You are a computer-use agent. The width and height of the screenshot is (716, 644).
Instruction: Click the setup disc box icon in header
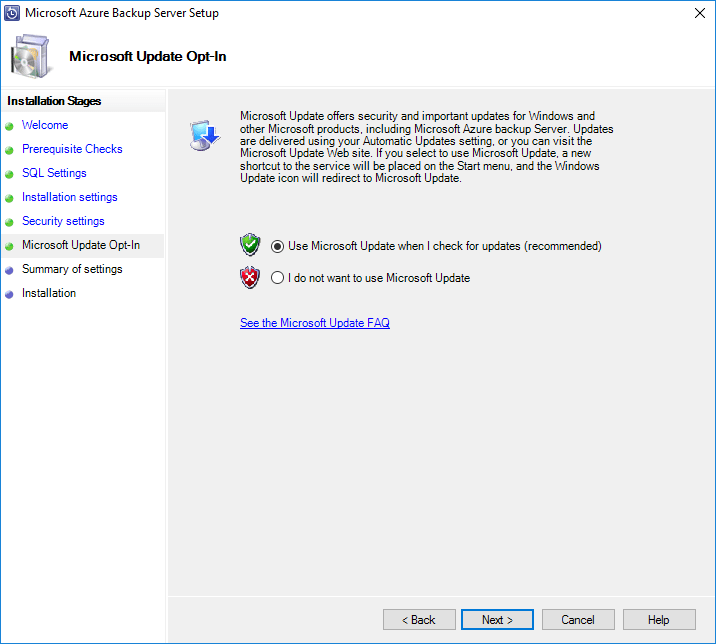31,56
